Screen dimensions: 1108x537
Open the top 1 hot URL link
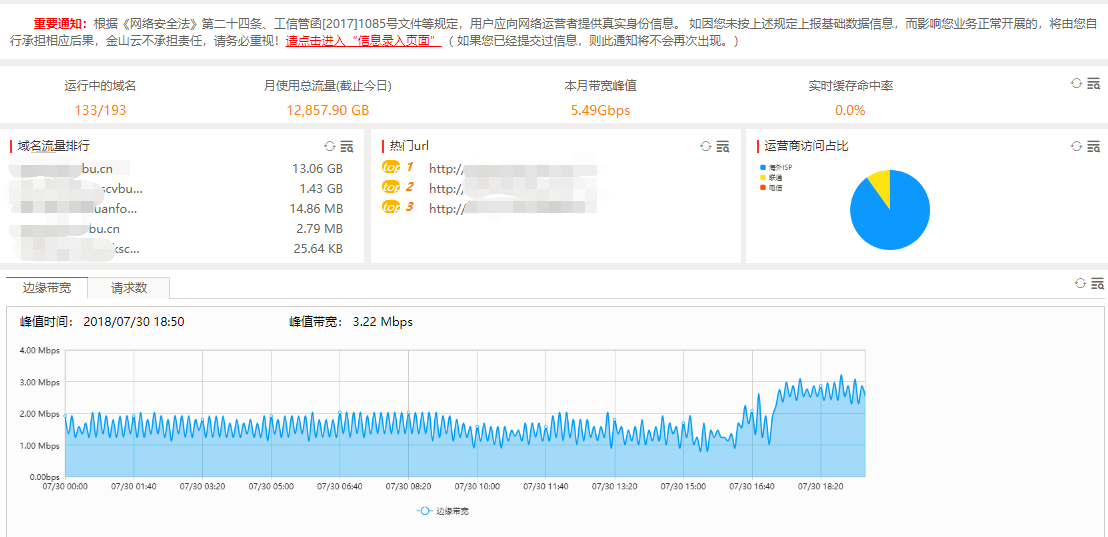click(510, 169)
